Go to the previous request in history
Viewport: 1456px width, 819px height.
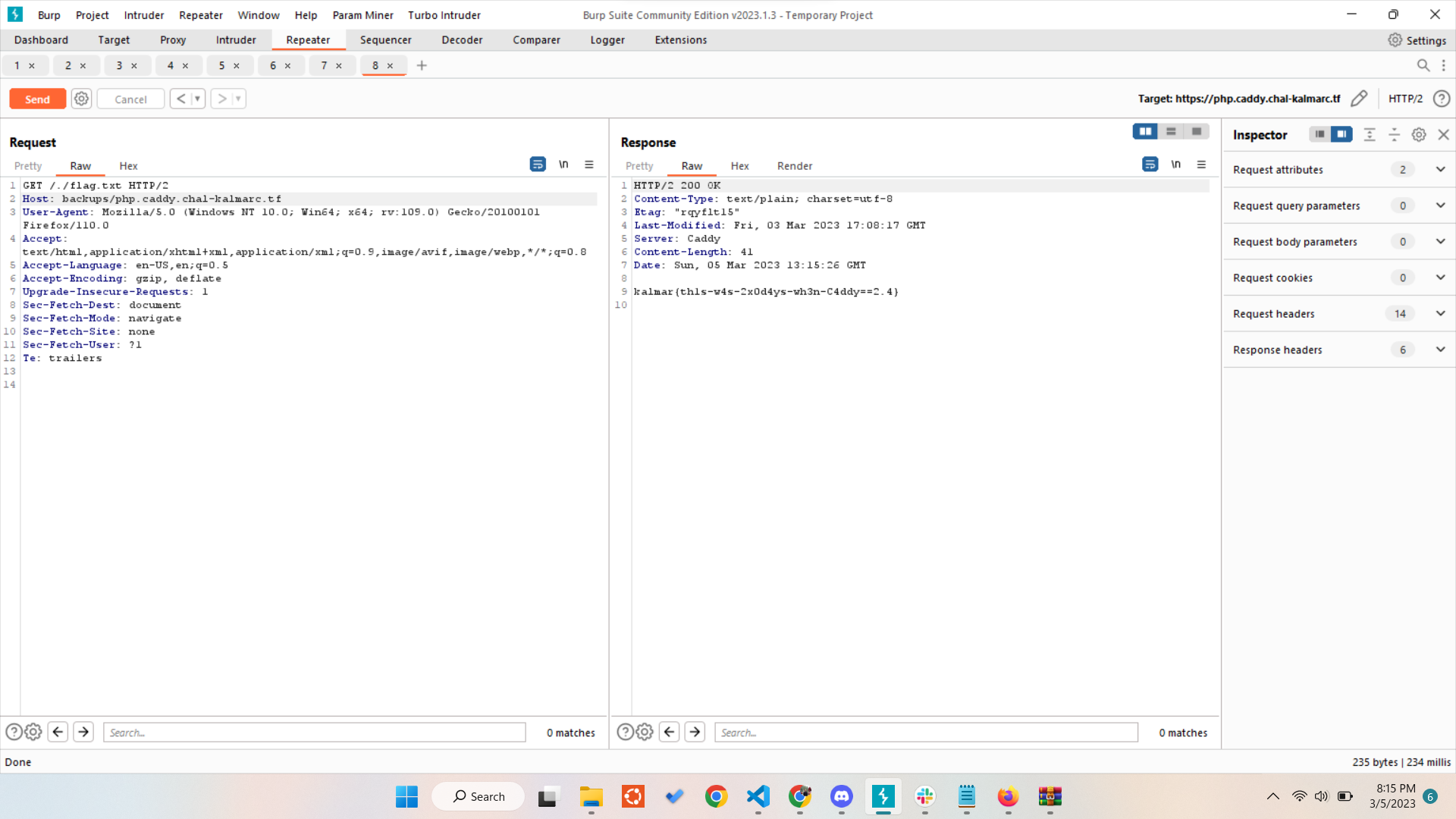(x=180, y=99)
